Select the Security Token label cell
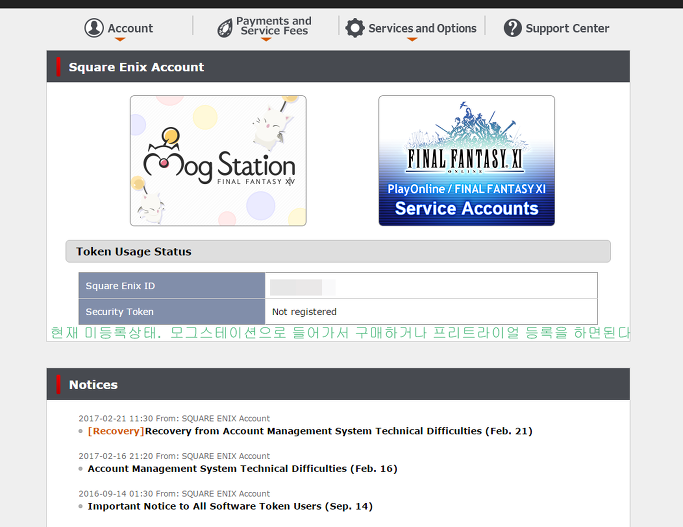Screen dimensions: 683x527 click(172, 312)
